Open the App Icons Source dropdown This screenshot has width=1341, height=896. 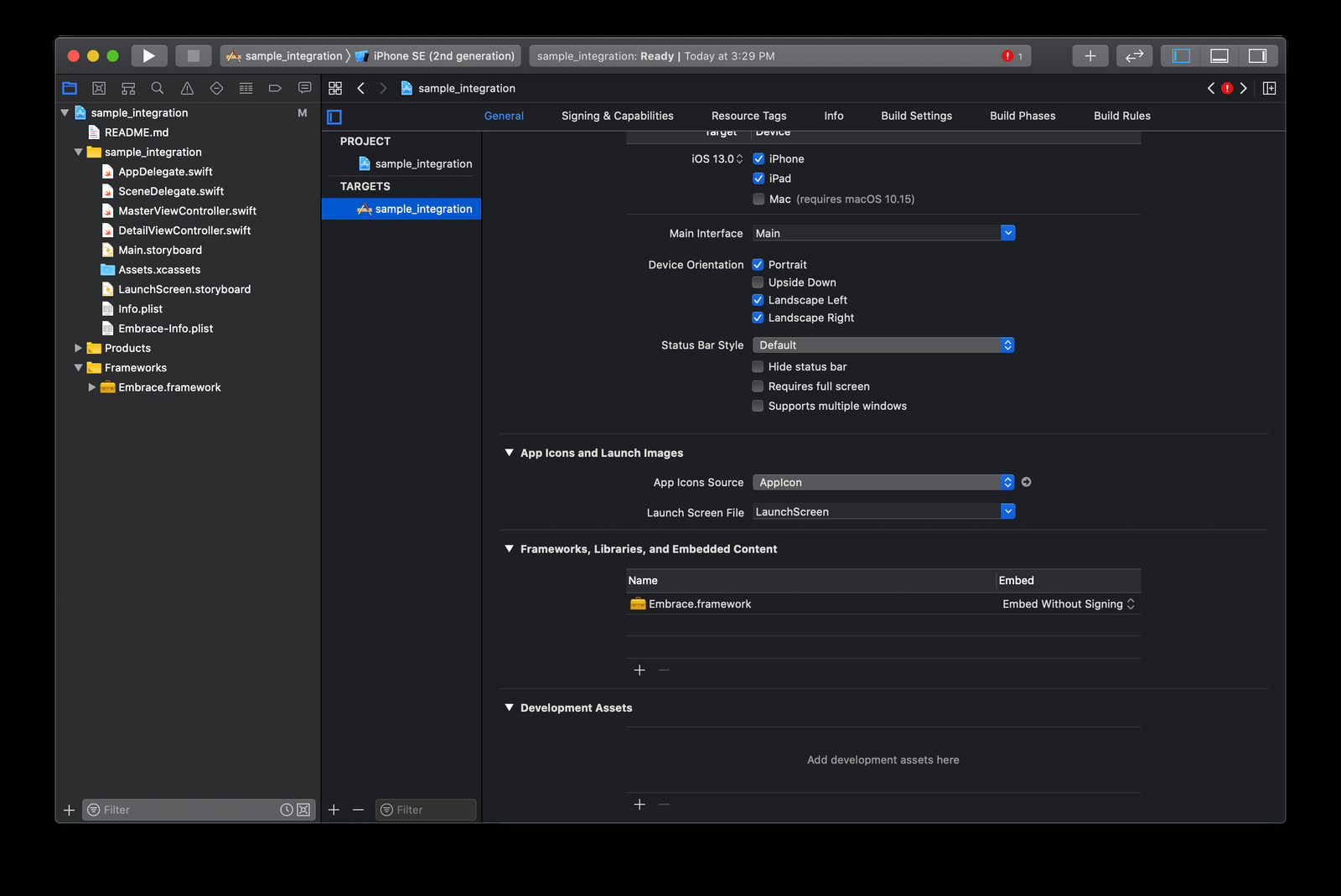pos(884,482)
